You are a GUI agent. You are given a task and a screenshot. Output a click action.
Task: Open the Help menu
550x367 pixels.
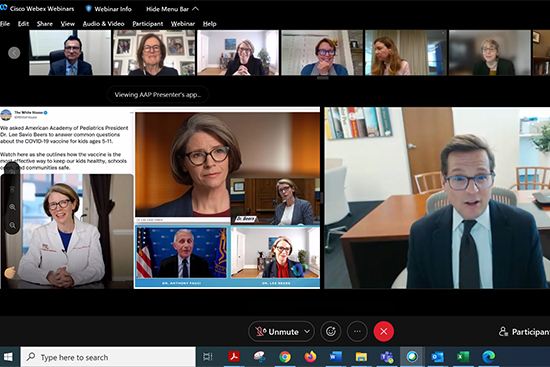(x=209, y=24)
